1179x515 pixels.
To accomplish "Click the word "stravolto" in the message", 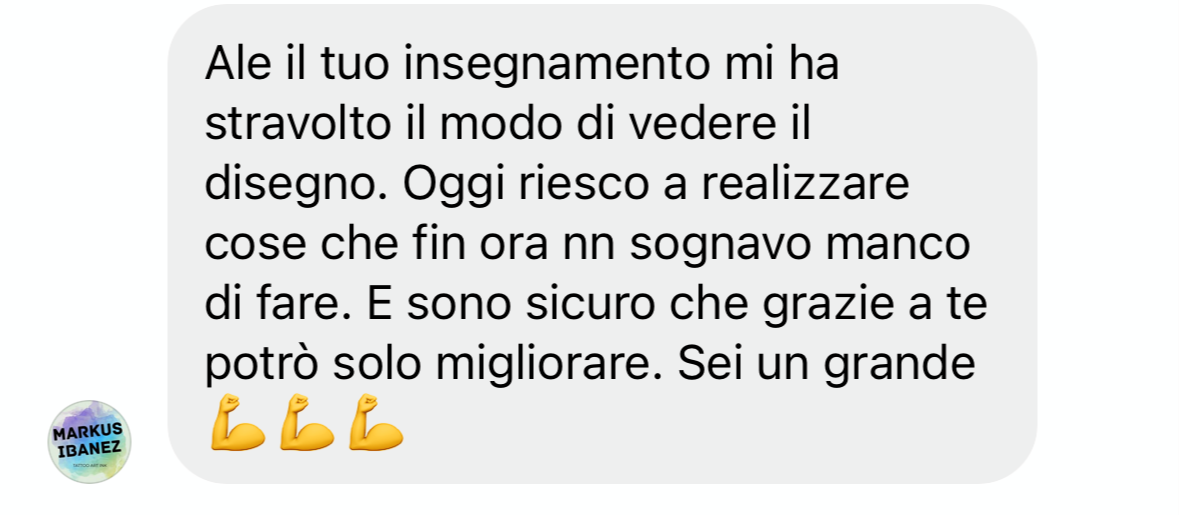I will (298, 126).
